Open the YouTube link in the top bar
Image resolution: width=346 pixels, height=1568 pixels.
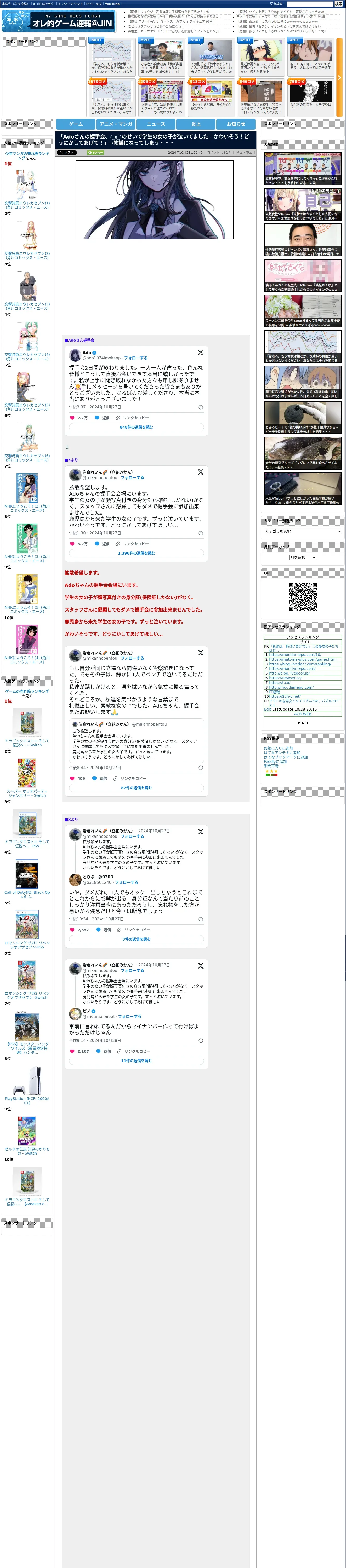[112, 4]
